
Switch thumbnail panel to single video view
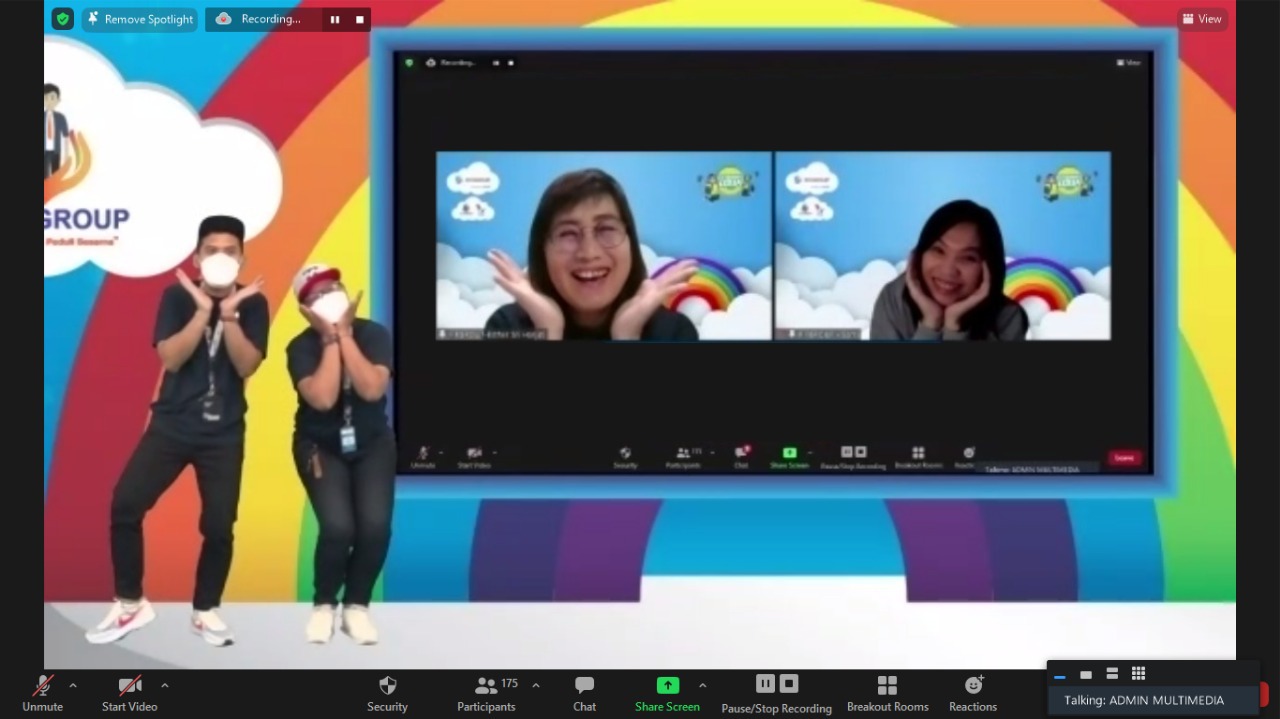[x=1086, y=674]
